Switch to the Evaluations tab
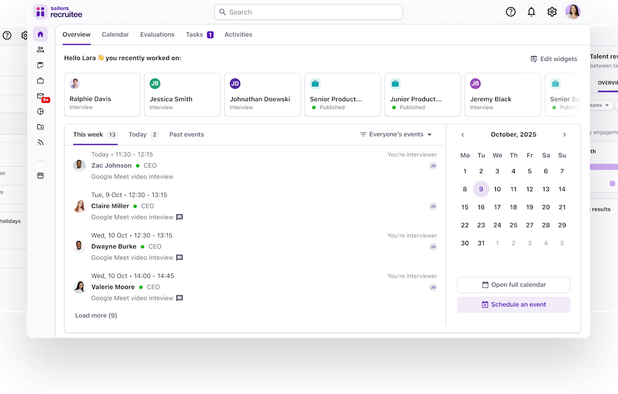The width and height of the screenshot is (618, 394). (157, 35)
